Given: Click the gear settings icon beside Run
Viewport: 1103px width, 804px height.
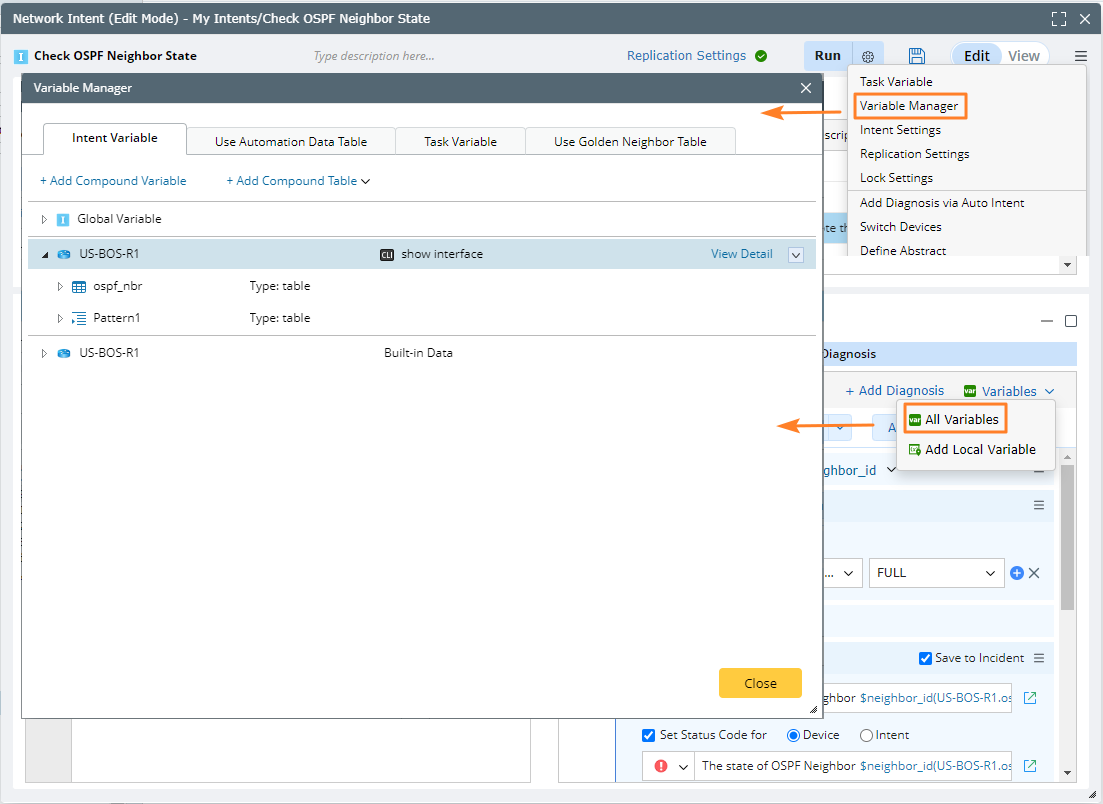Looking at the screenshot, I should tap(868, 56).
